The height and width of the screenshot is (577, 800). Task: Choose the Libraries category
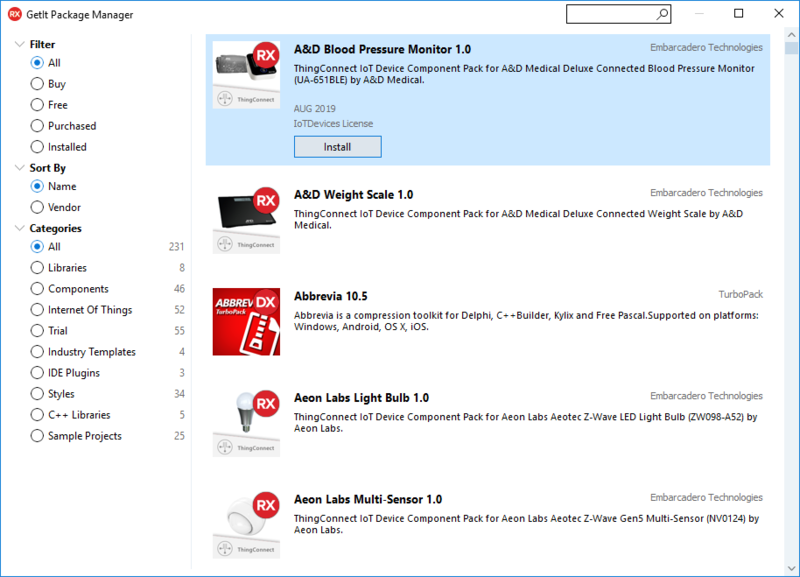point(37,267)
